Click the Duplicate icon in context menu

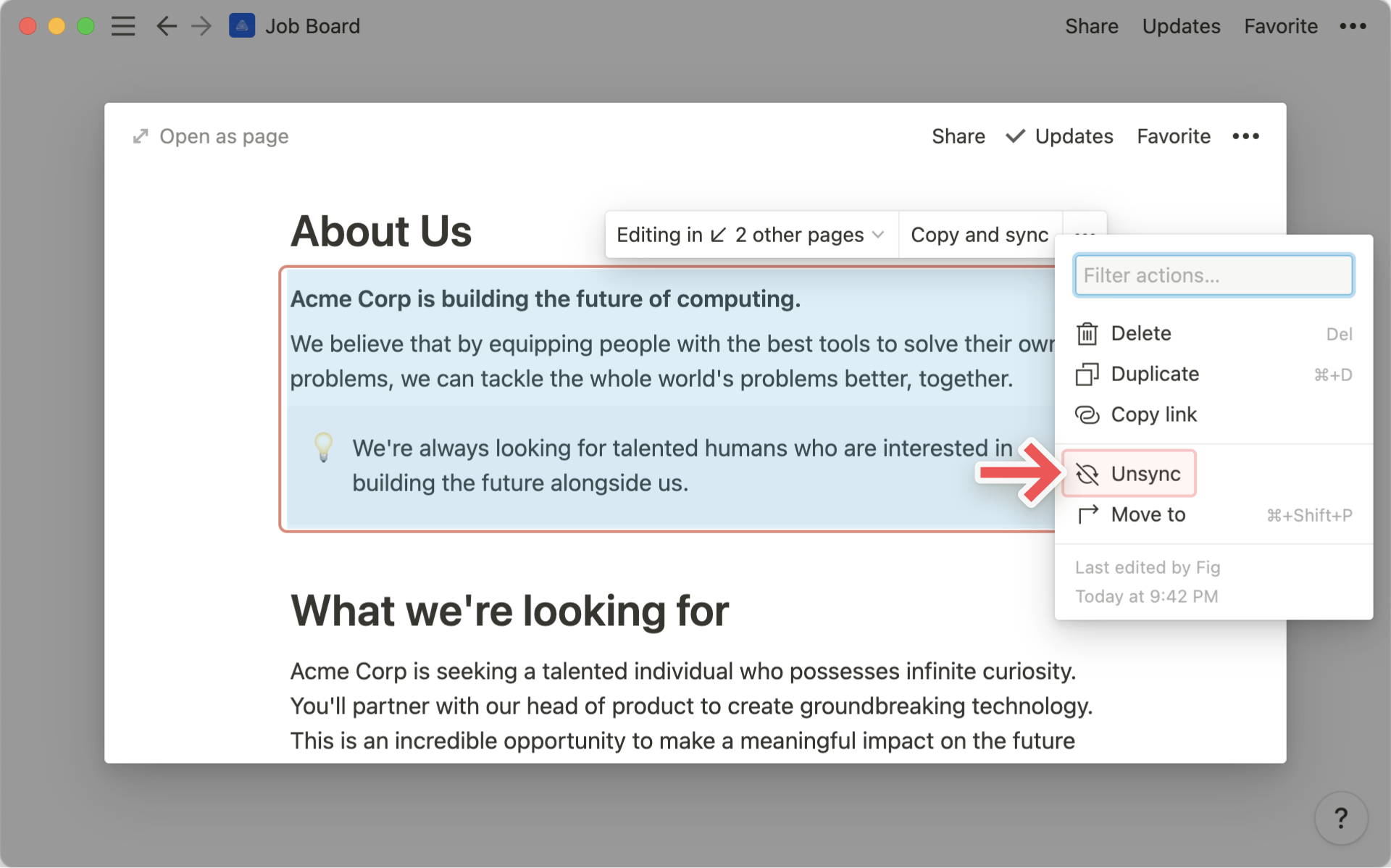click(1088, 373)
